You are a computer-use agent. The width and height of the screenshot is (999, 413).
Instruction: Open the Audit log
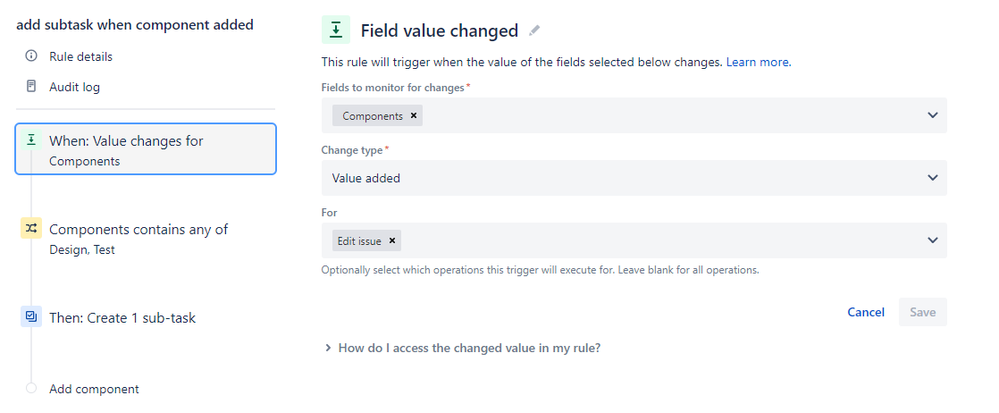75,87
